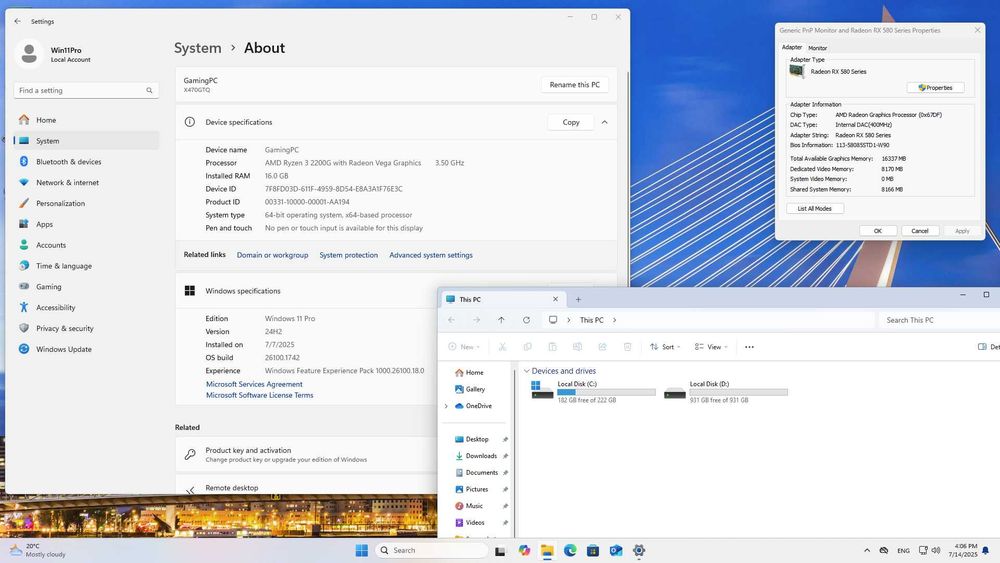Click the File Explorer forward arrow
This screenshot has height=563, width=1000.
pos(476,320)
